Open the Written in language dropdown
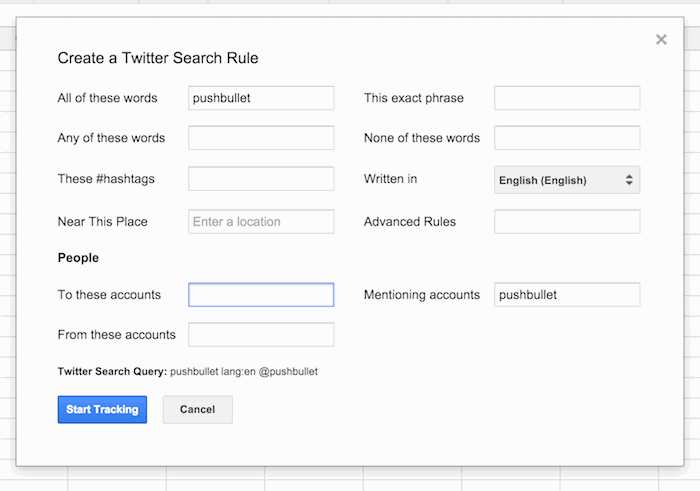700x491 pixels. coord(567,180)
